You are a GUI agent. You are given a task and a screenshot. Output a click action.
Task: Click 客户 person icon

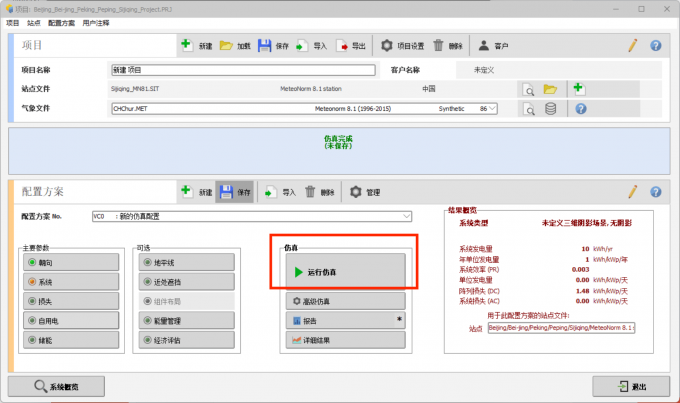[x=484, y=46]
